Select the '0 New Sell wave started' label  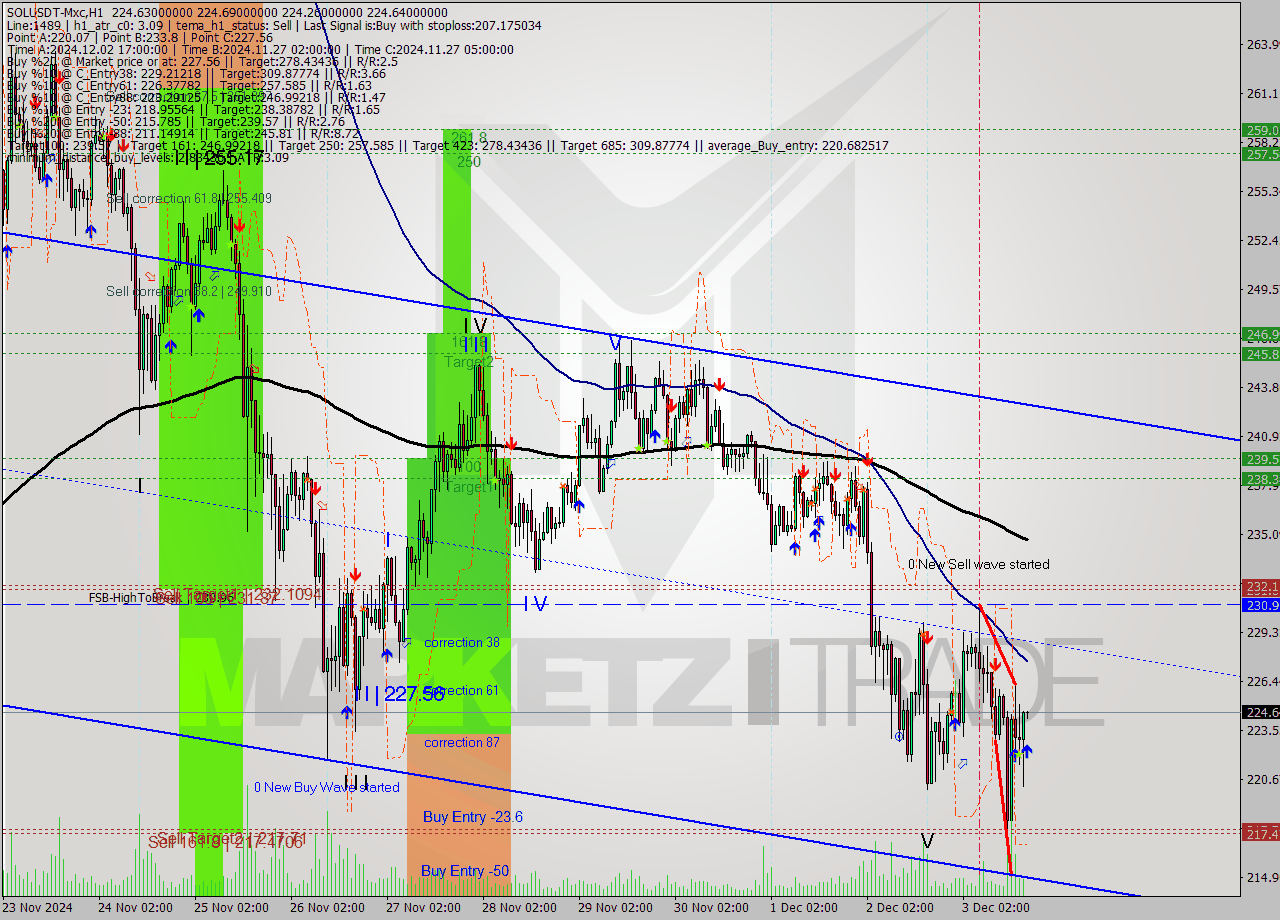point(979,564)
